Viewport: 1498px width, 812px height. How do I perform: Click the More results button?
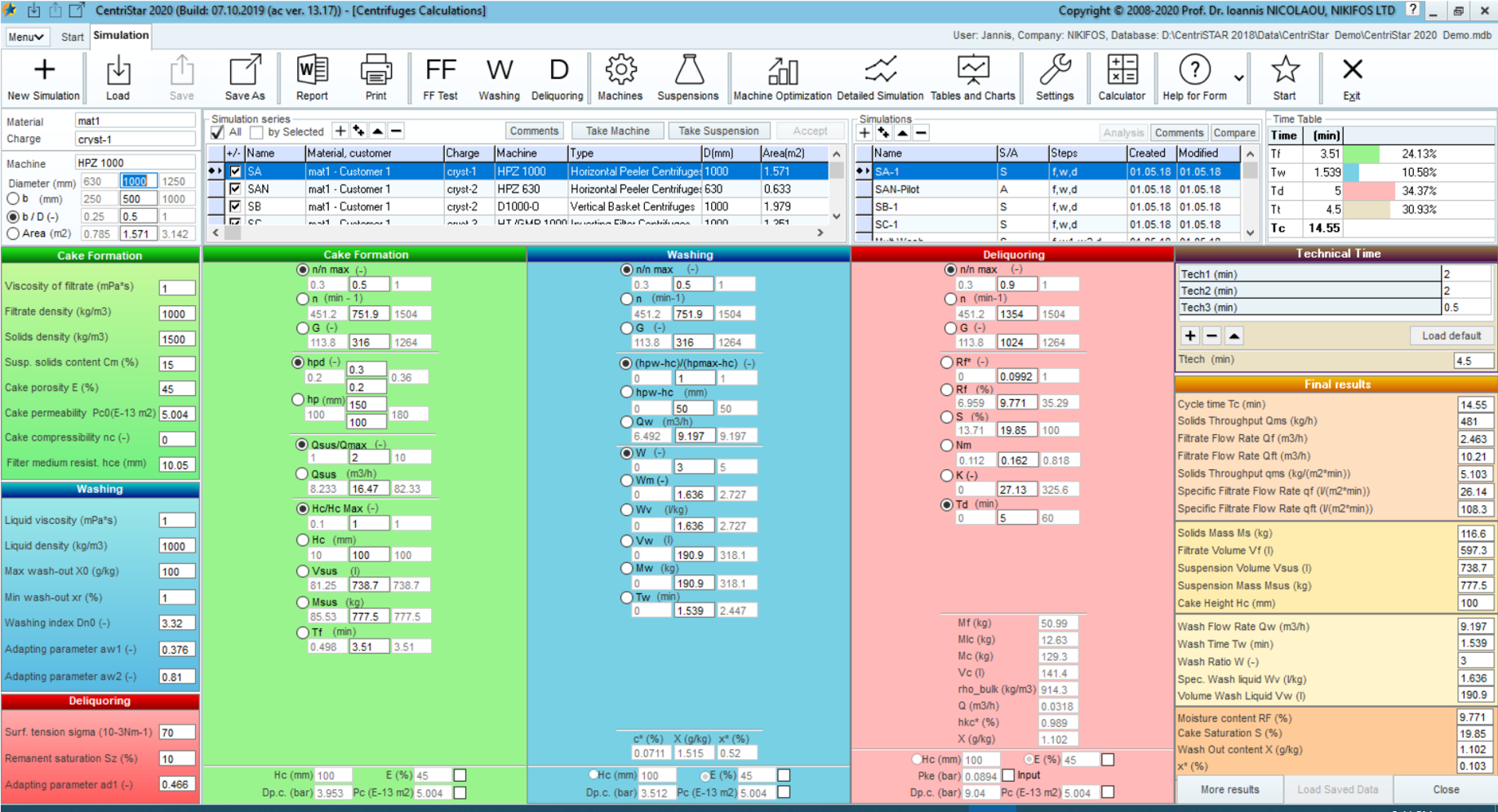pyautogui.click(x=1229, y=789)
